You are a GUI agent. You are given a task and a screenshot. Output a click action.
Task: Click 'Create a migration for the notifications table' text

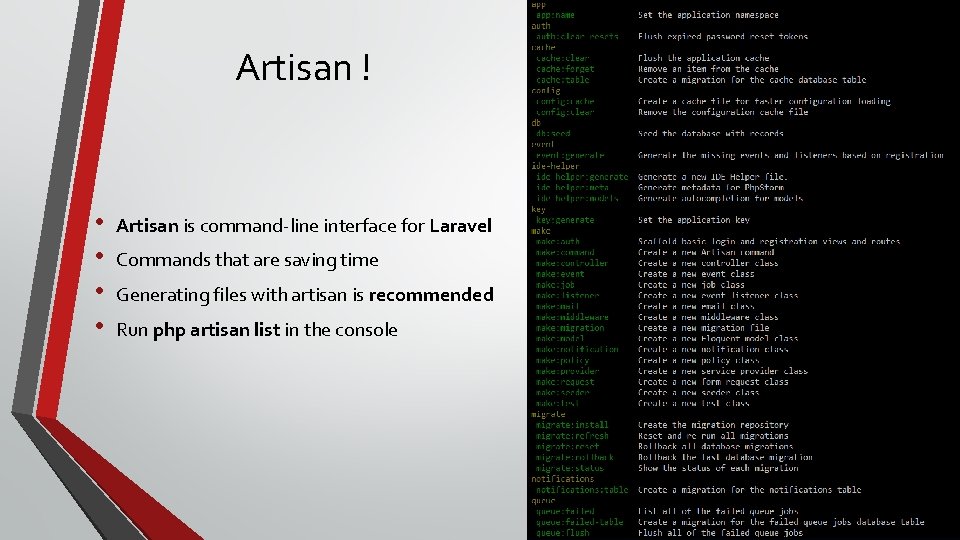coord(750,490)
